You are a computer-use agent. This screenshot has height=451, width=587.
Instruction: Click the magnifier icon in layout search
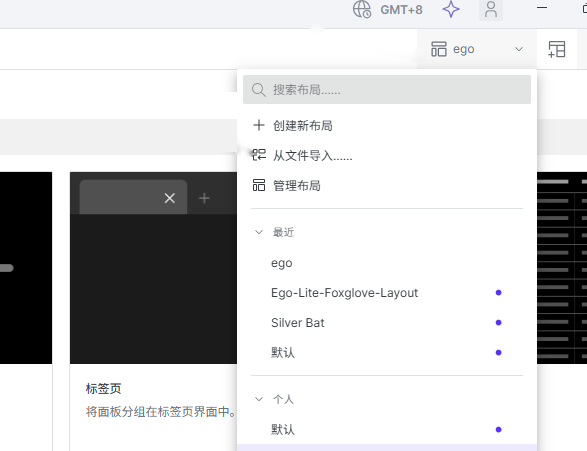point(258,90)
